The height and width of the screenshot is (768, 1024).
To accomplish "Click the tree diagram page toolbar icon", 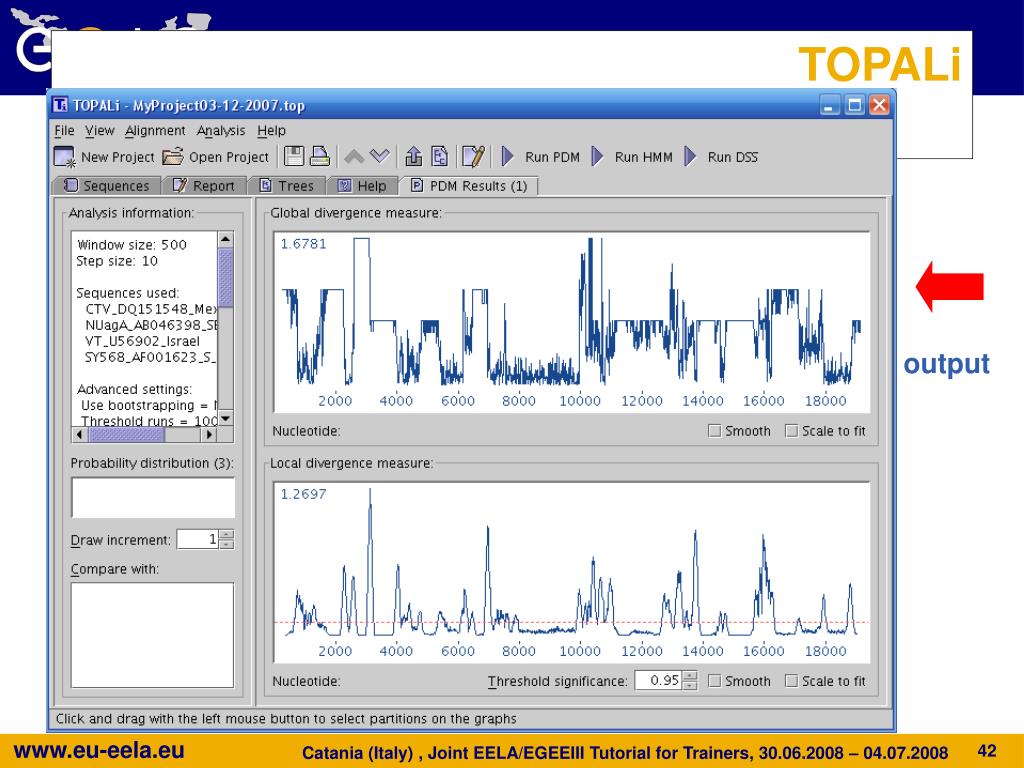I will 440,157.
